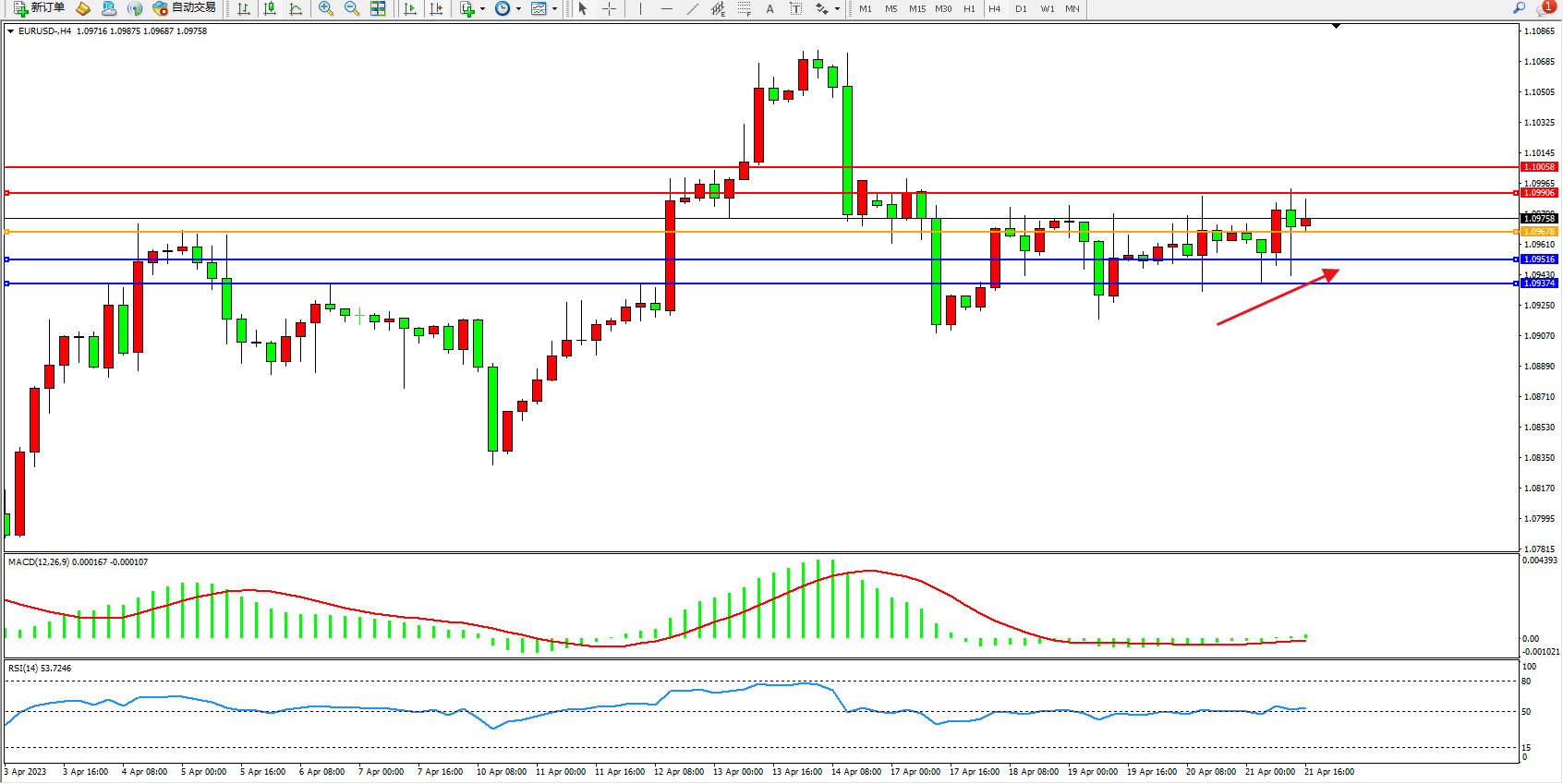Pick the Fibonacci retracement tool
Viewport: 1563px width, 784px height.
tap(745, 8)
